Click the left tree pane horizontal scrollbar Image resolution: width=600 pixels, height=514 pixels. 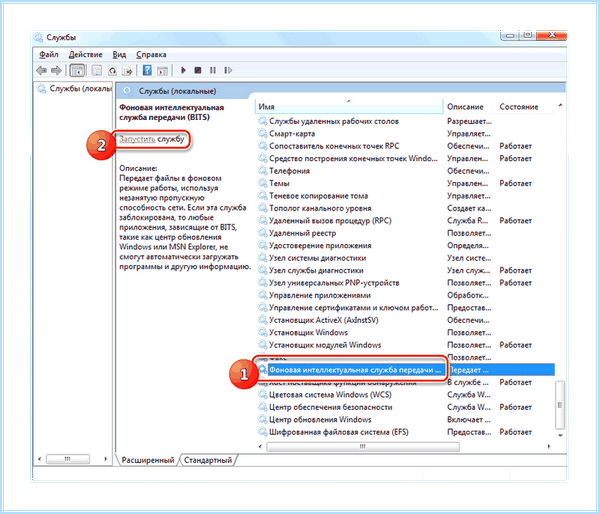click(x=68, y=459)
